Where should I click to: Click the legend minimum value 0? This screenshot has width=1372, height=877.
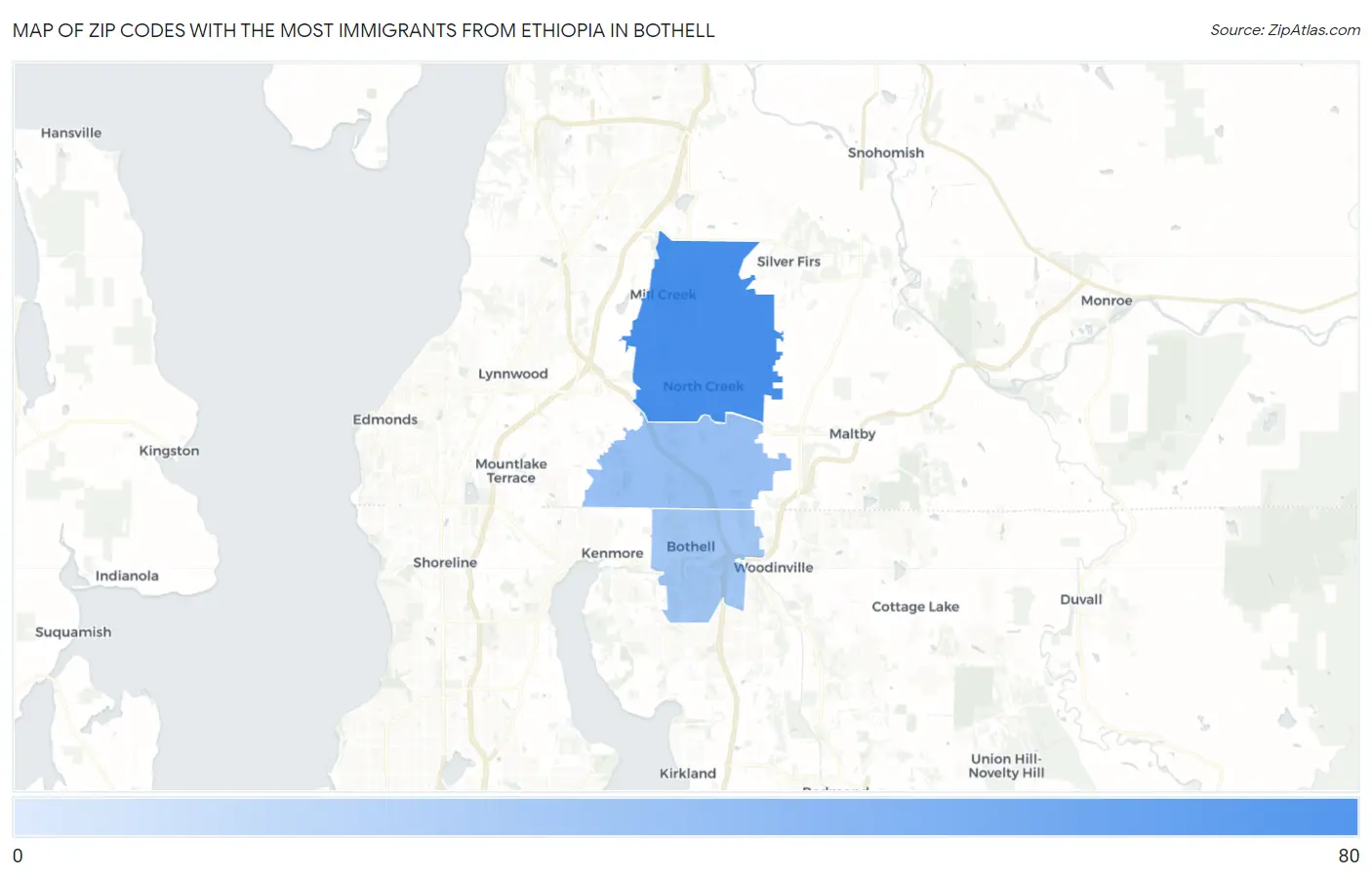pos(18,857)
